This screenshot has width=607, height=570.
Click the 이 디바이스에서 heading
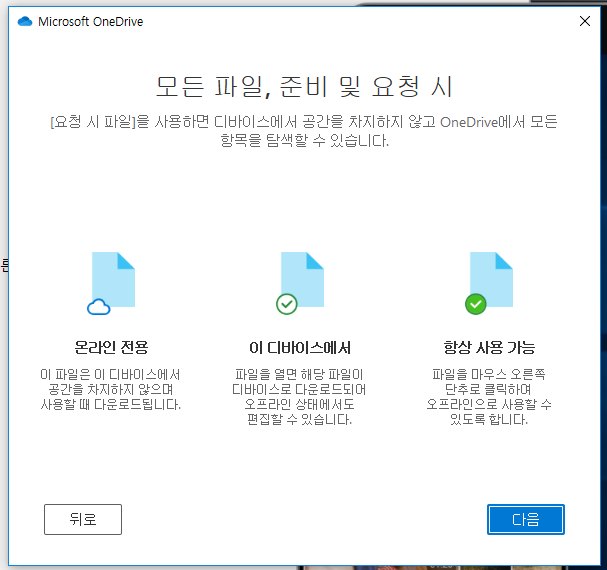[300, 347]
